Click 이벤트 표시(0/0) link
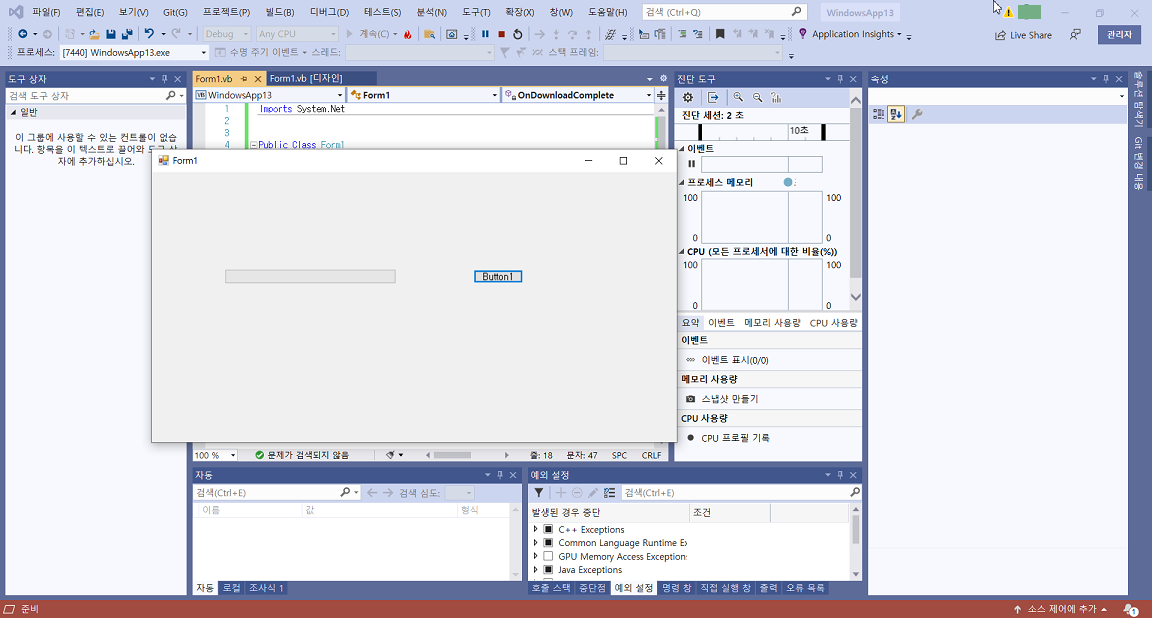This screenshot has height=618, width=1152. (x=735, y=360)
